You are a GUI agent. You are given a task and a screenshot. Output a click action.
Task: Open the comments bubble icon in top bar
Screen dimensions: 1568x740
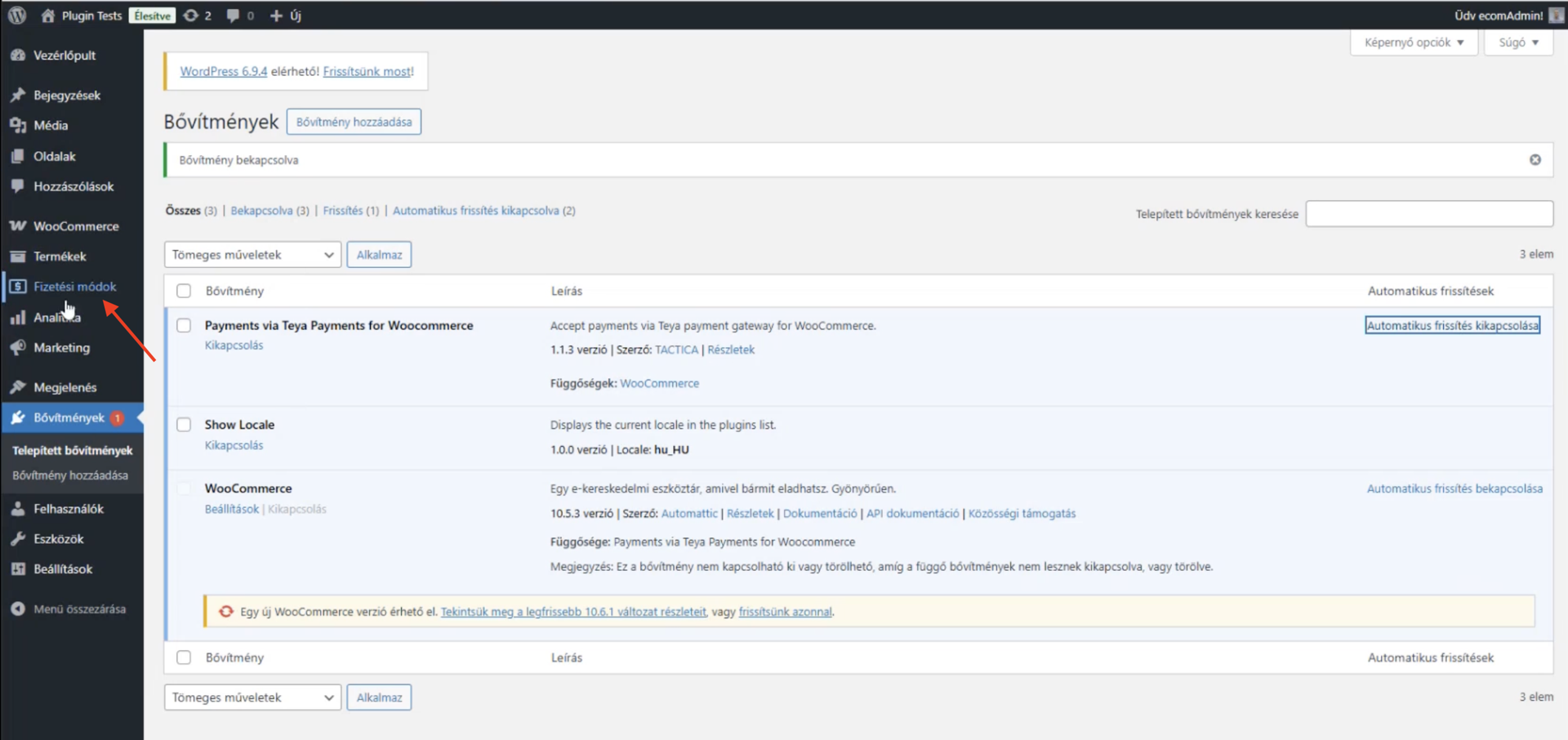click(234, 16)
